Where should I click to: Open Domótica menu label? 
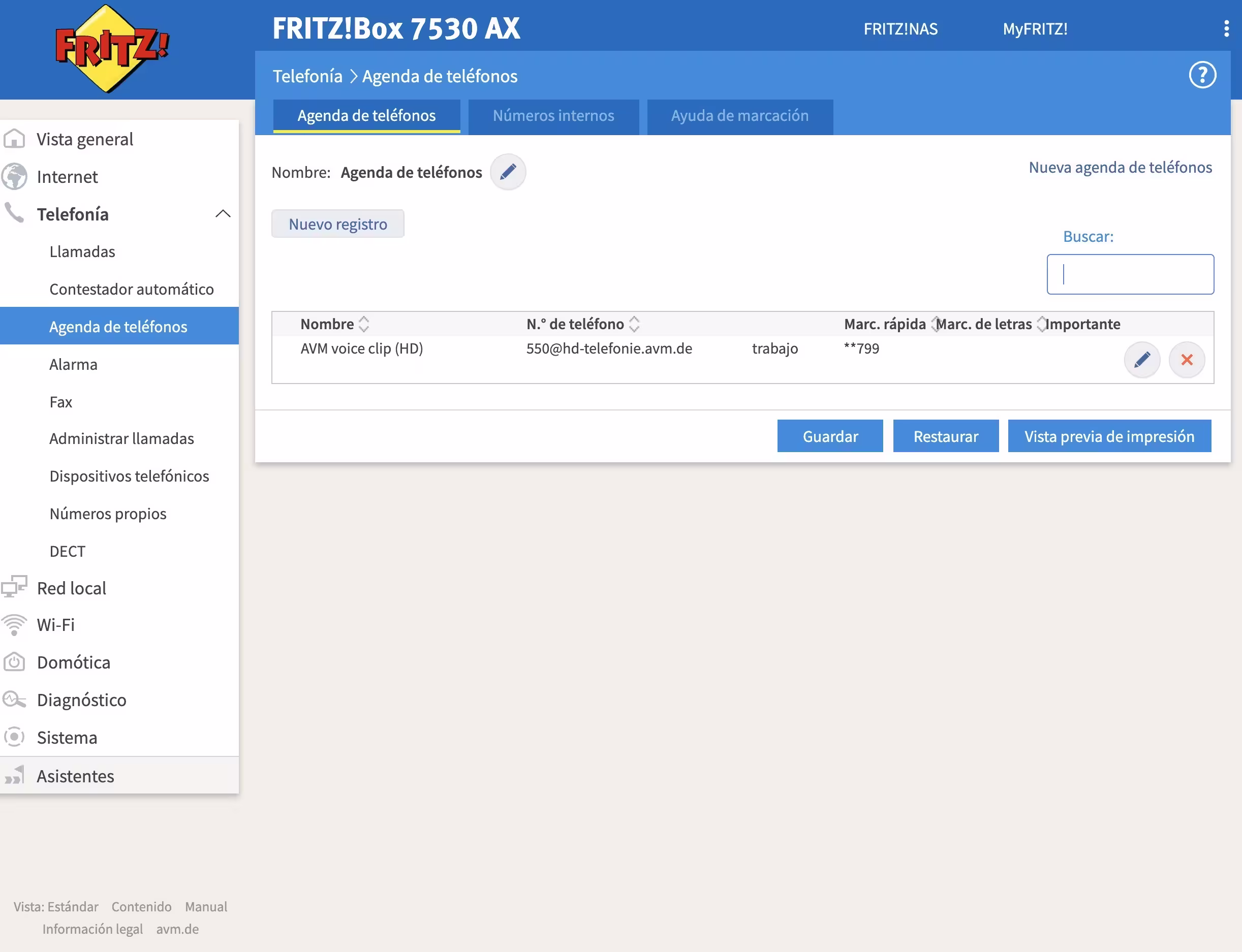pos(74,662)
